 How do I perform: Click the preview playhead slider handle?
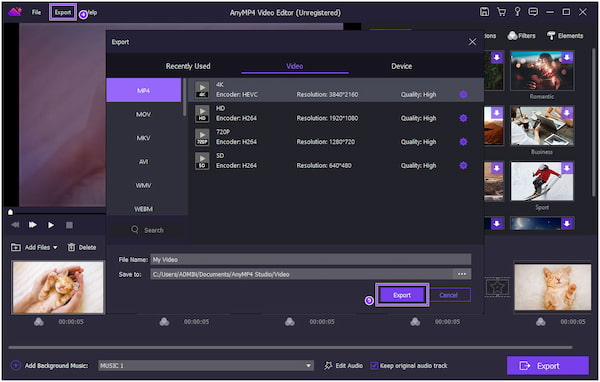click(11, 212)
